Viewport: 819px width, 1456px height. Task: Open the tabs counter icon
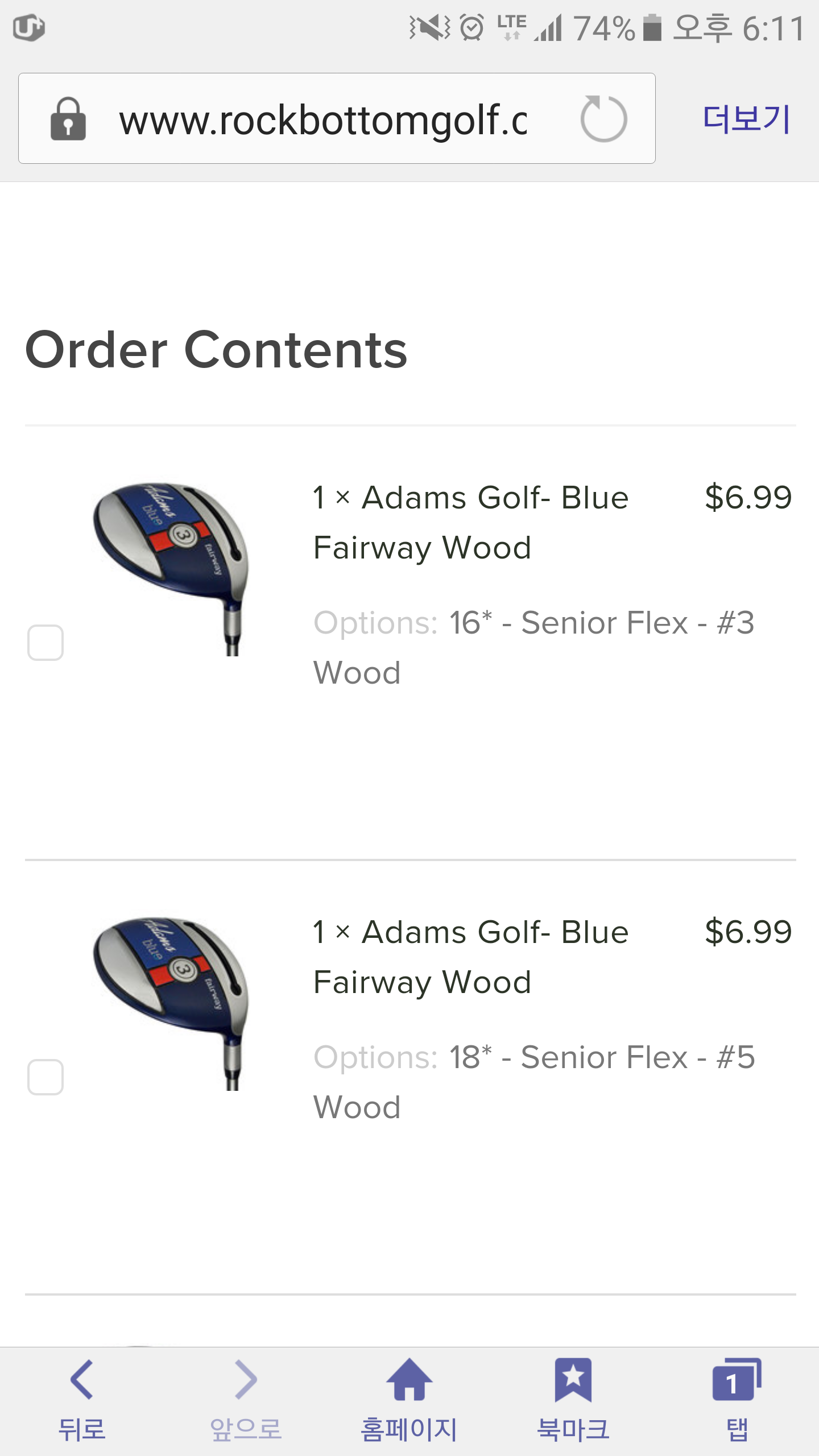[x=736, y=1380]
